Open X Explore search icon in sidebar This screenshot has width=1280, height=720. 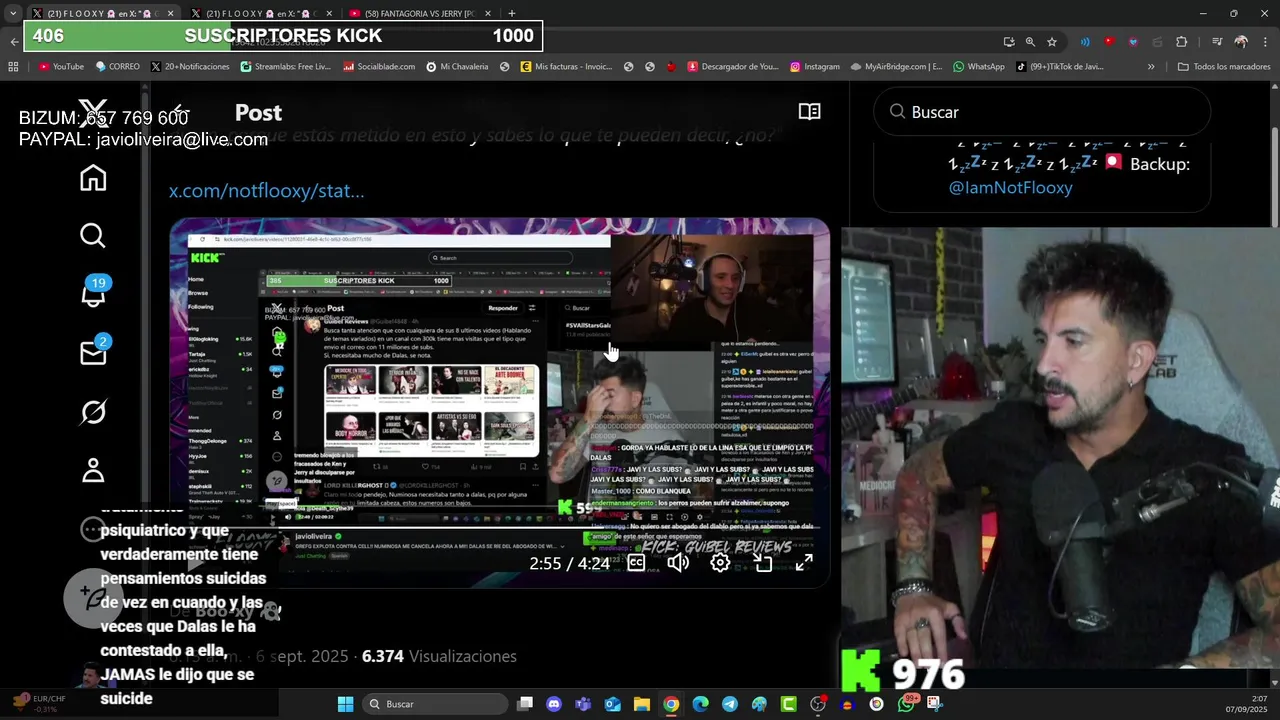(93, 236)
